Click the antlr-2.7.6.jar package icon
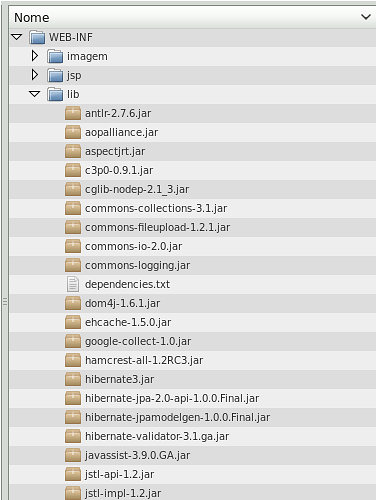 pyautogui.click(x=73, y=113)
